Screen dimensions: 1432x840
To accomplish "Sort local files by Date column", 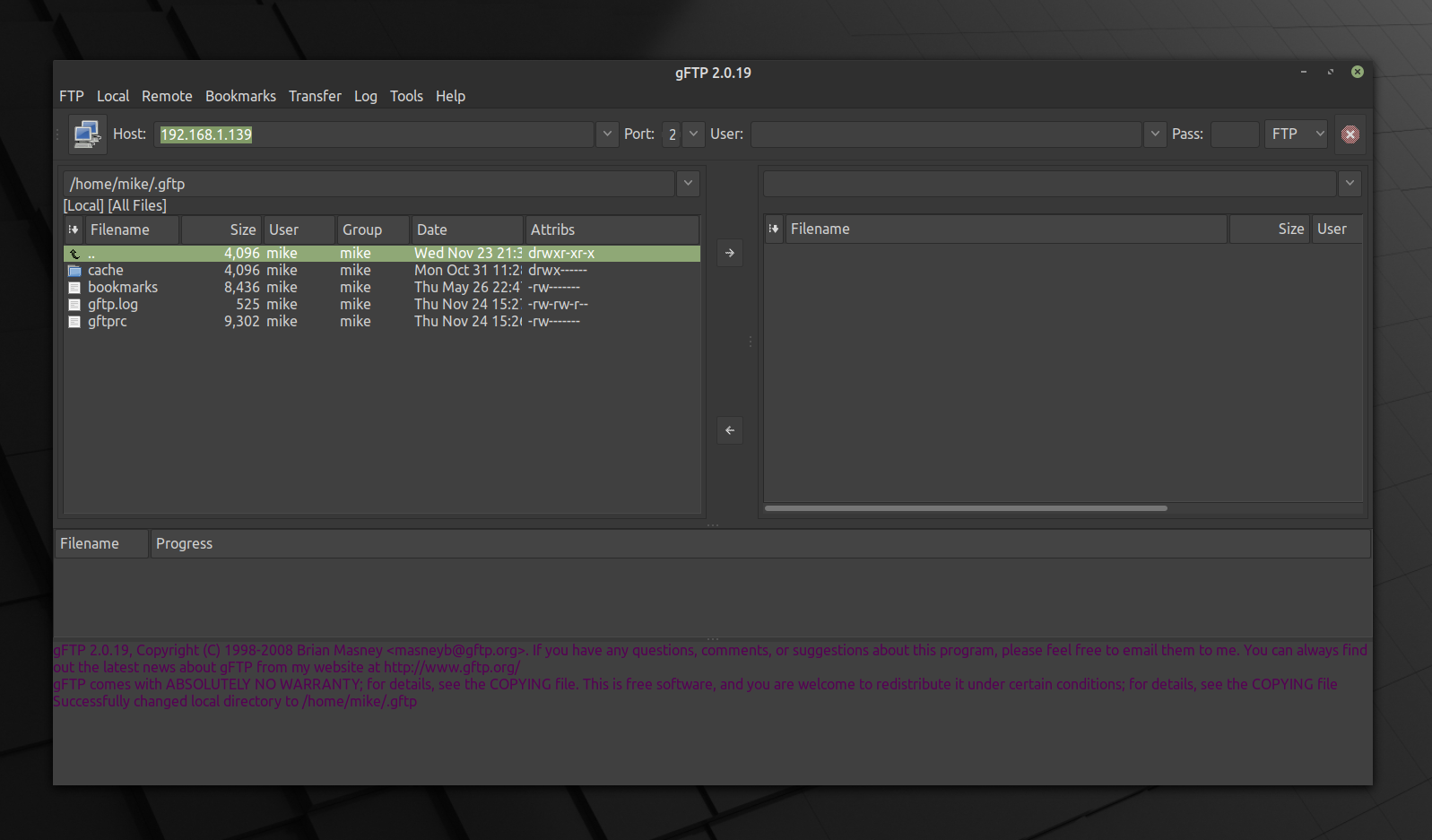I will (x=467, y=229).
